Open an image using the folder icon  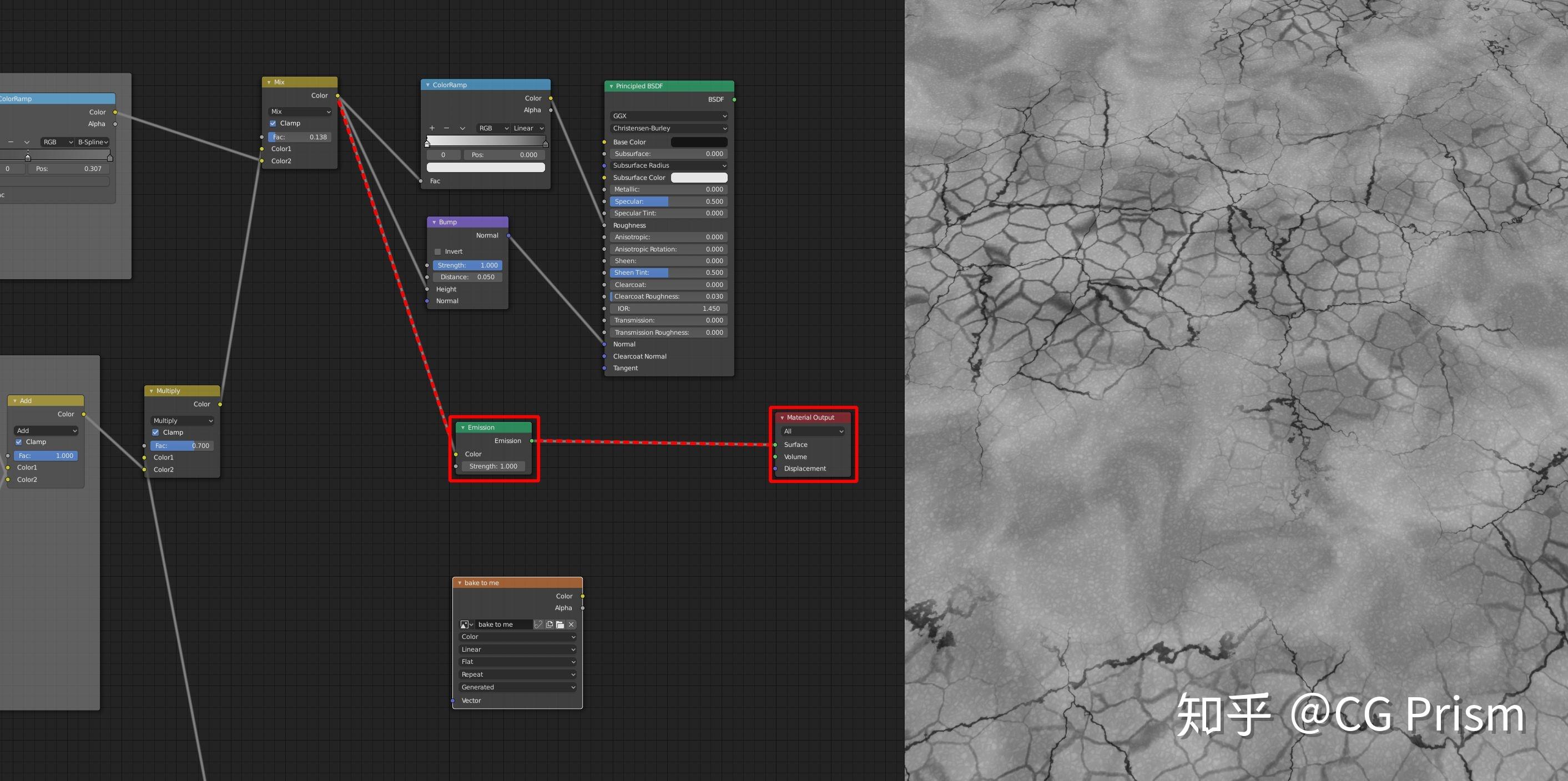pos(560,624)
